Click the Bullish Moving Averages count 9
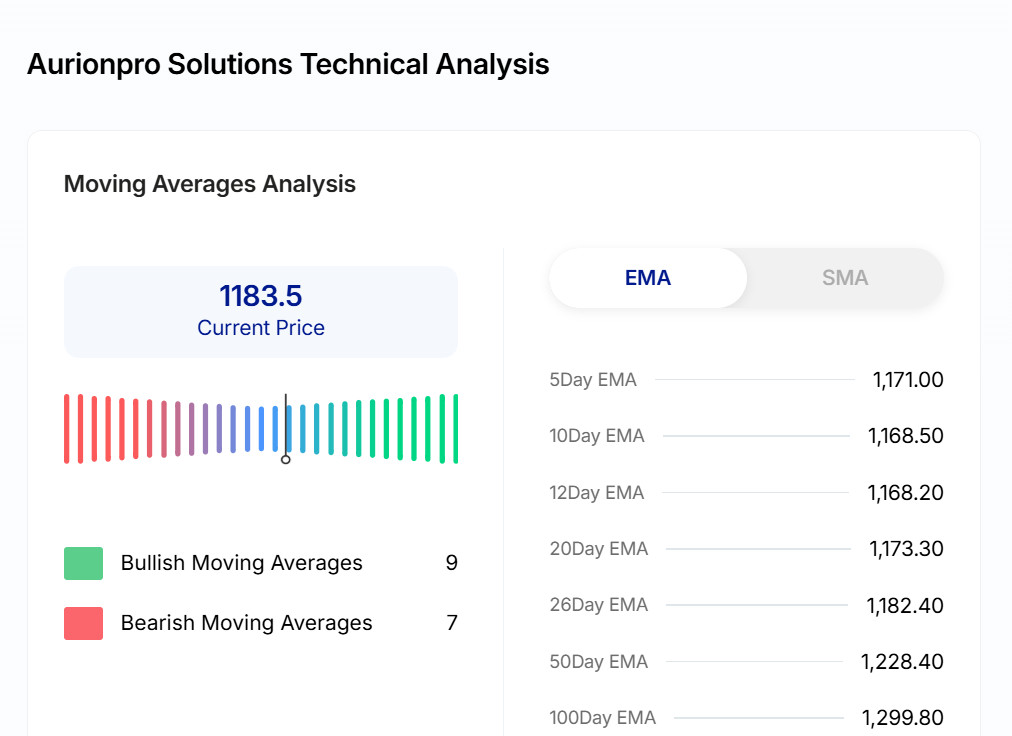 pos(451,563)
